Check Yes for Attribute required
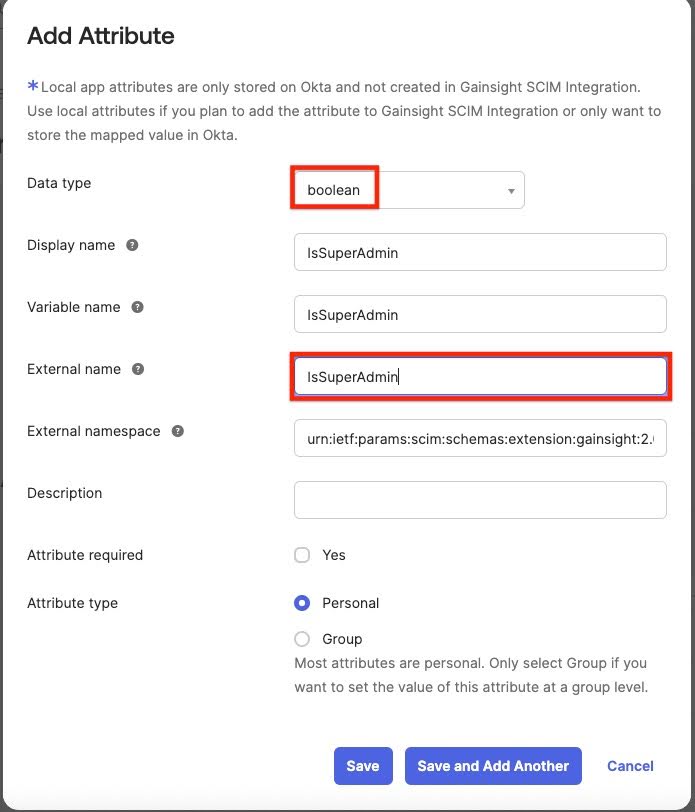The width and height of the screenshot is (695, 812). coord(300,555)
